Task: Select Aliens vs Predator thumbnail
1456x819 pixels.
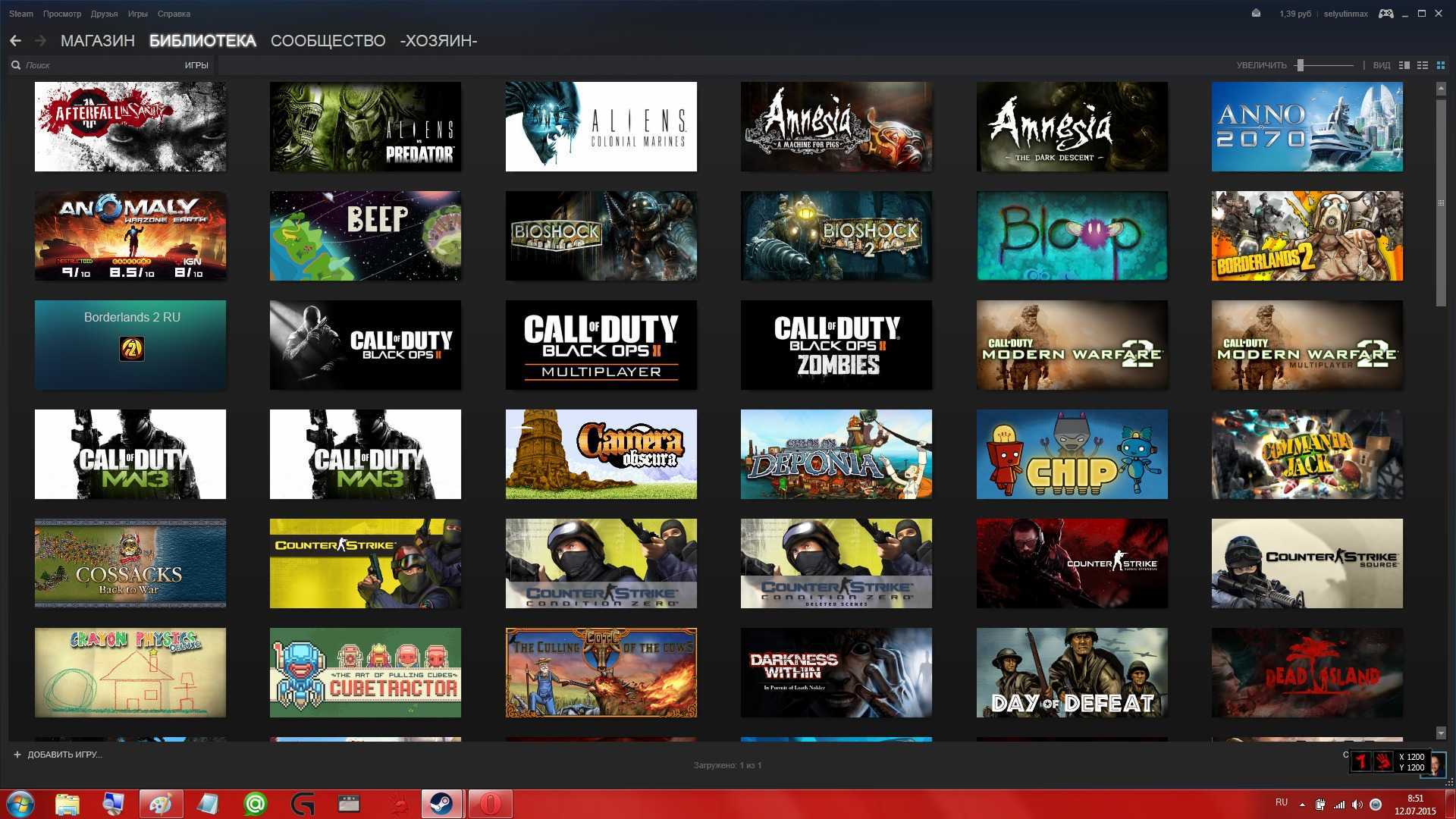Action: click(x=366, y=127)
